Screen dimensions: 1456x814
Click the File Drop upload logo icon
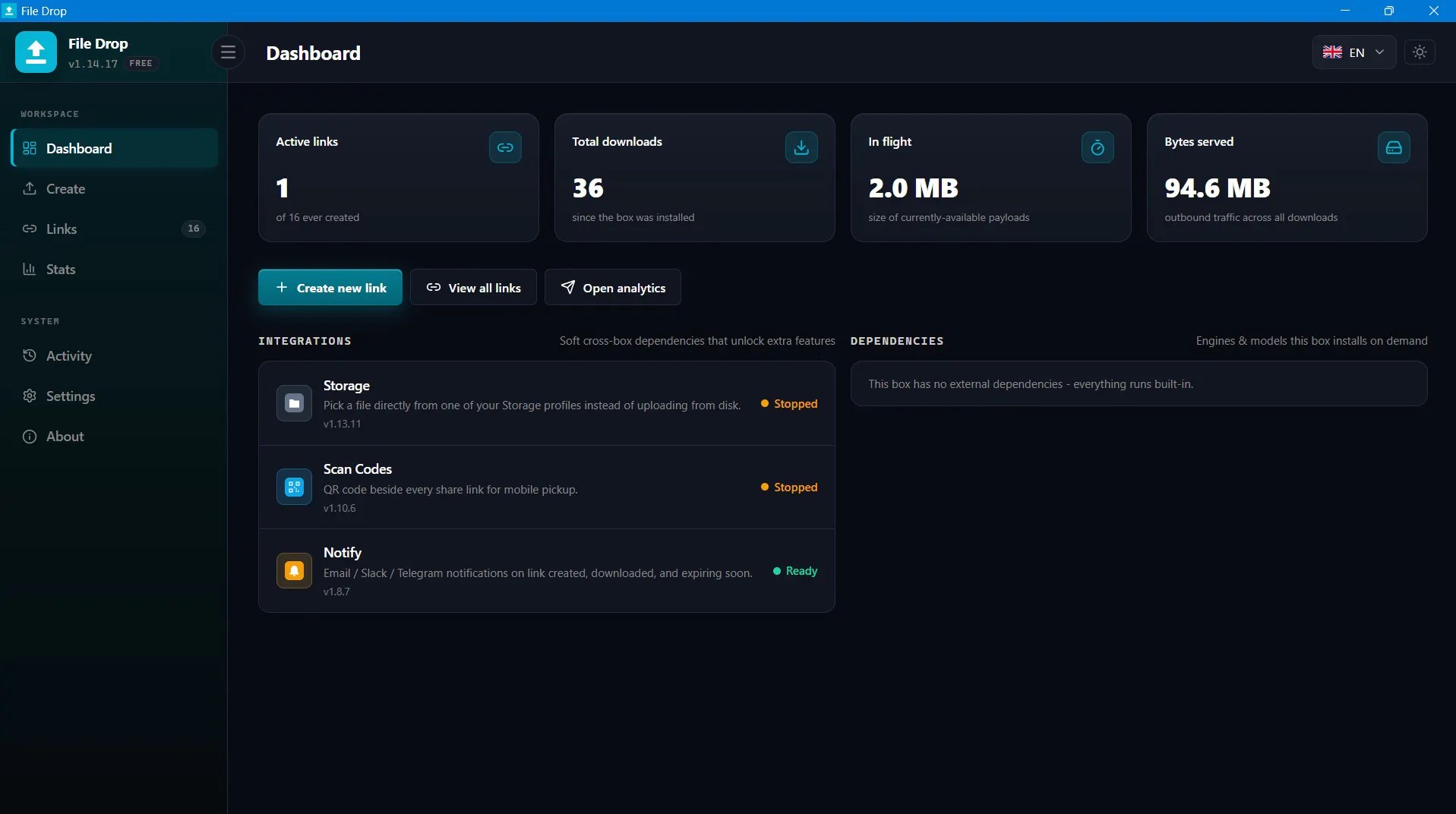click(x=36, y=52)
